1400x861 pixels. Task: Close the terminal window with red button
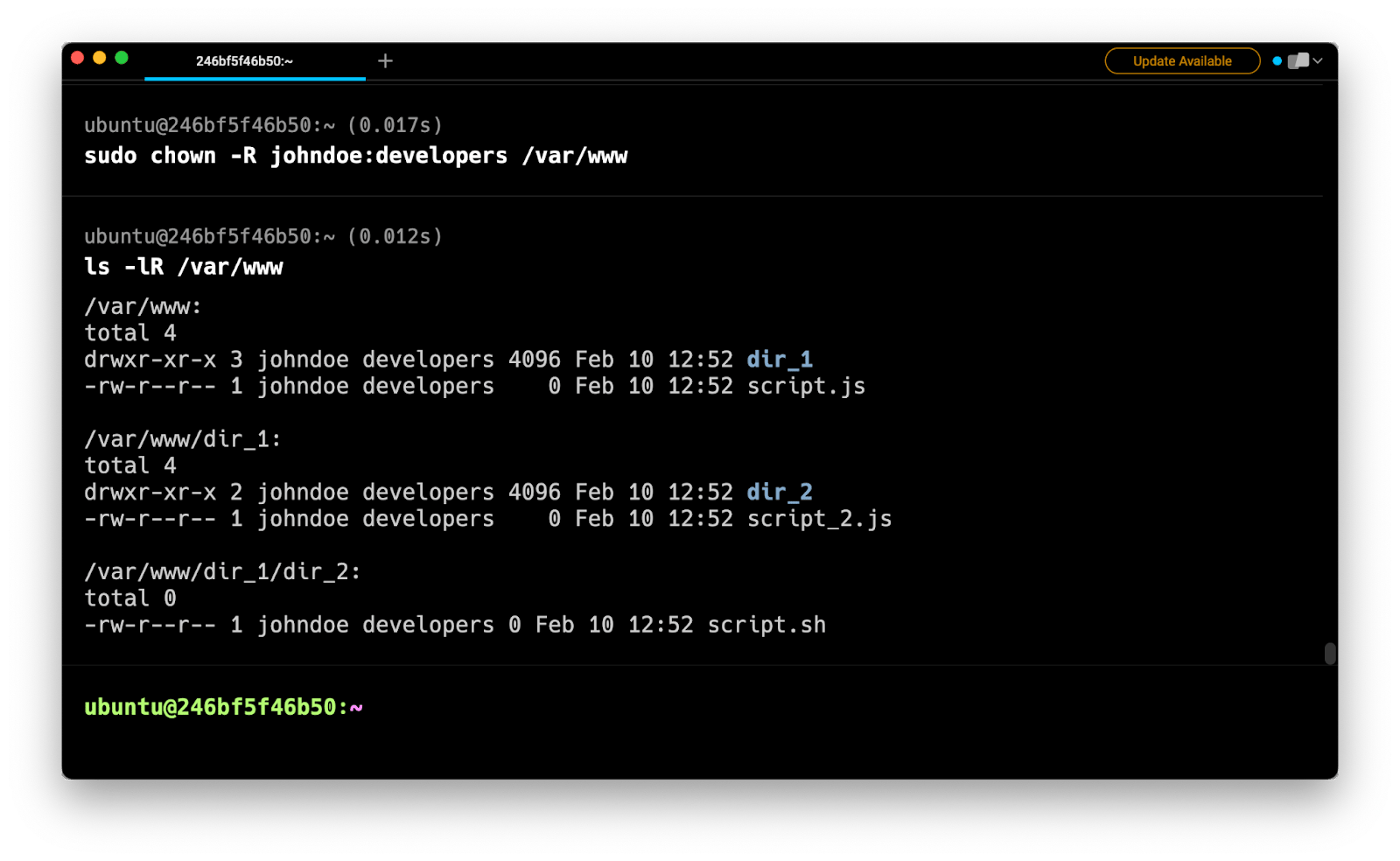coord(77,58)
